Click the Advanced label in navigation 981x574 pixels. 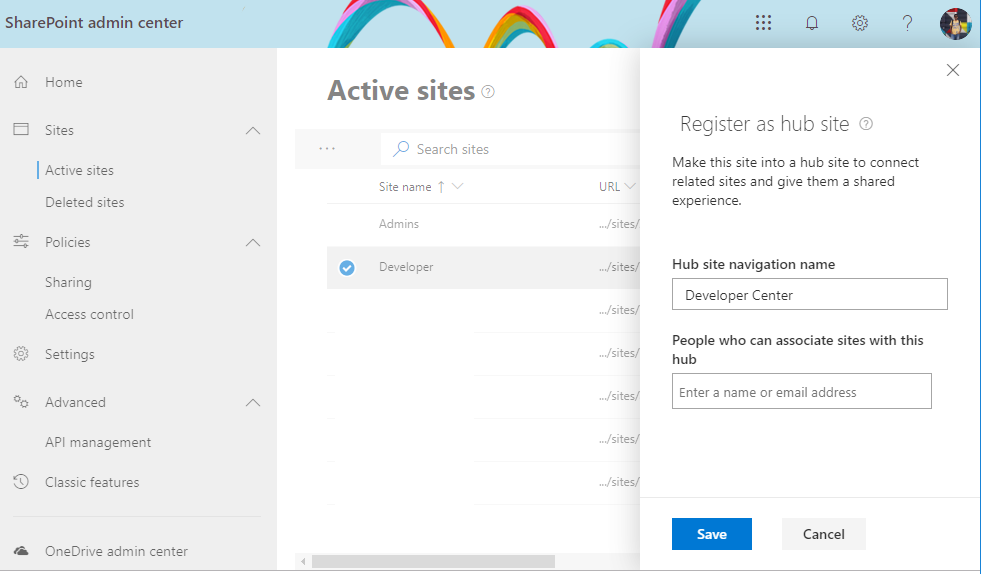coord(75,402)
